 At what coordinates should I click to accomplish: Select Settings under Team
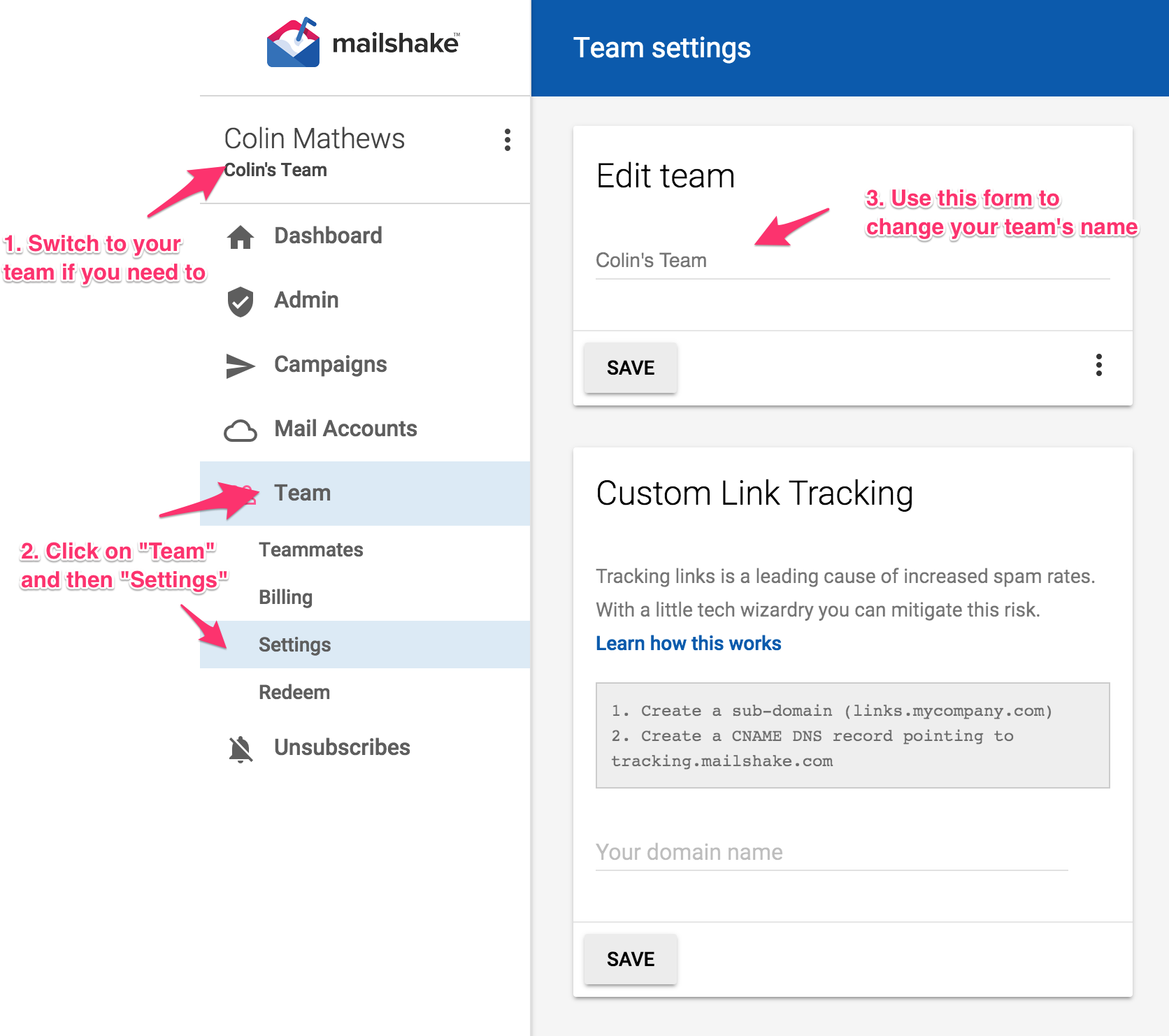pos(294,645)
